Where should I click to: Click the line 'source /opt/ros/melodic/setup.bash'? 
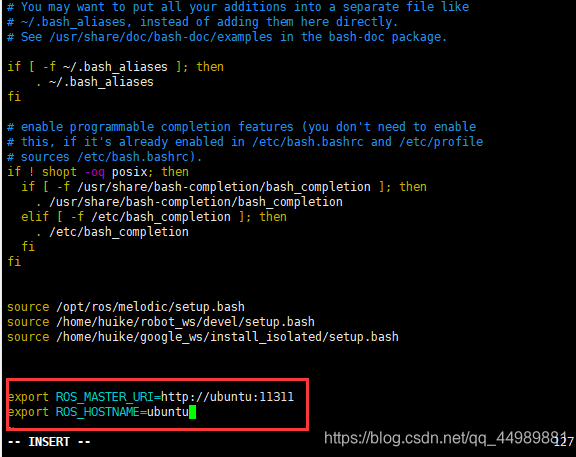pos(126,307)
